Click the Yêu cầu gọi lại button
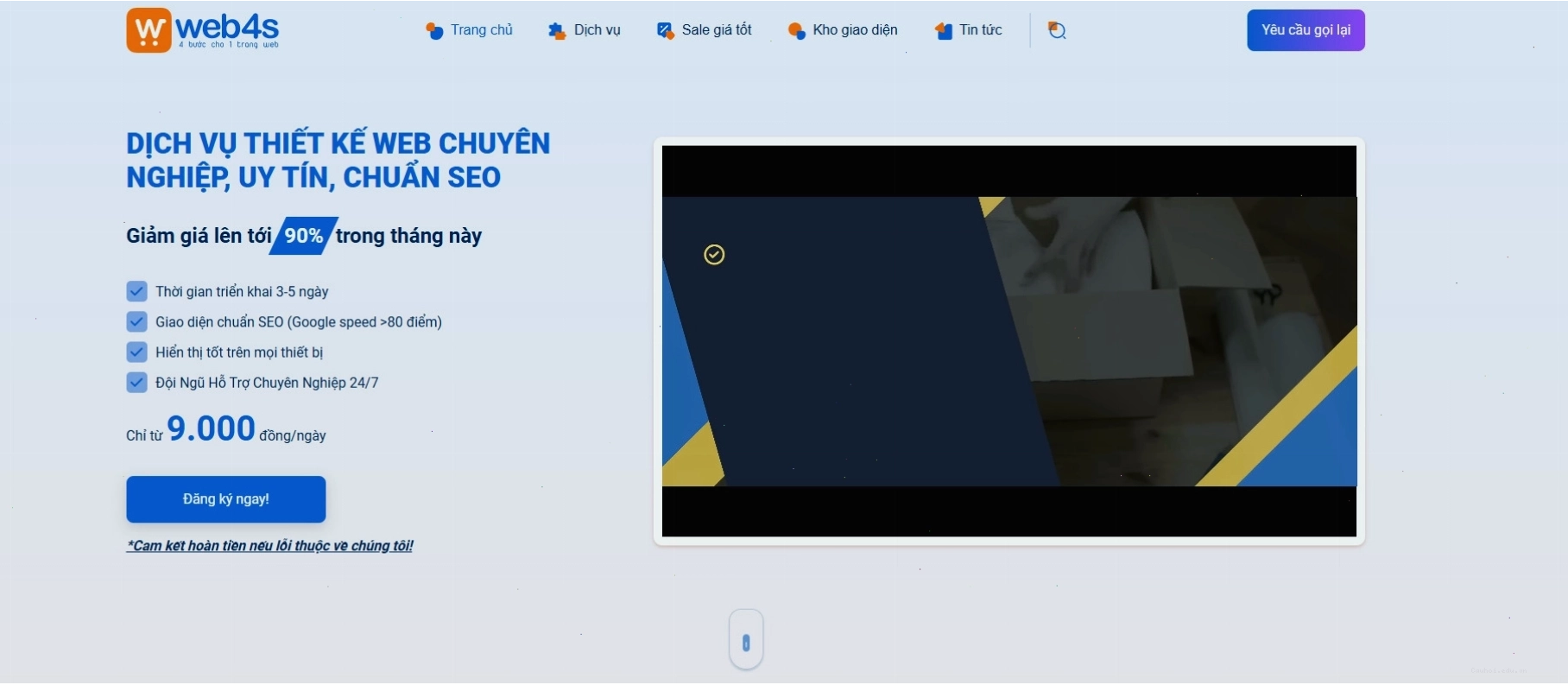Image resolution: width=1568 pixels, height=685 pixels. [1306, 30]
